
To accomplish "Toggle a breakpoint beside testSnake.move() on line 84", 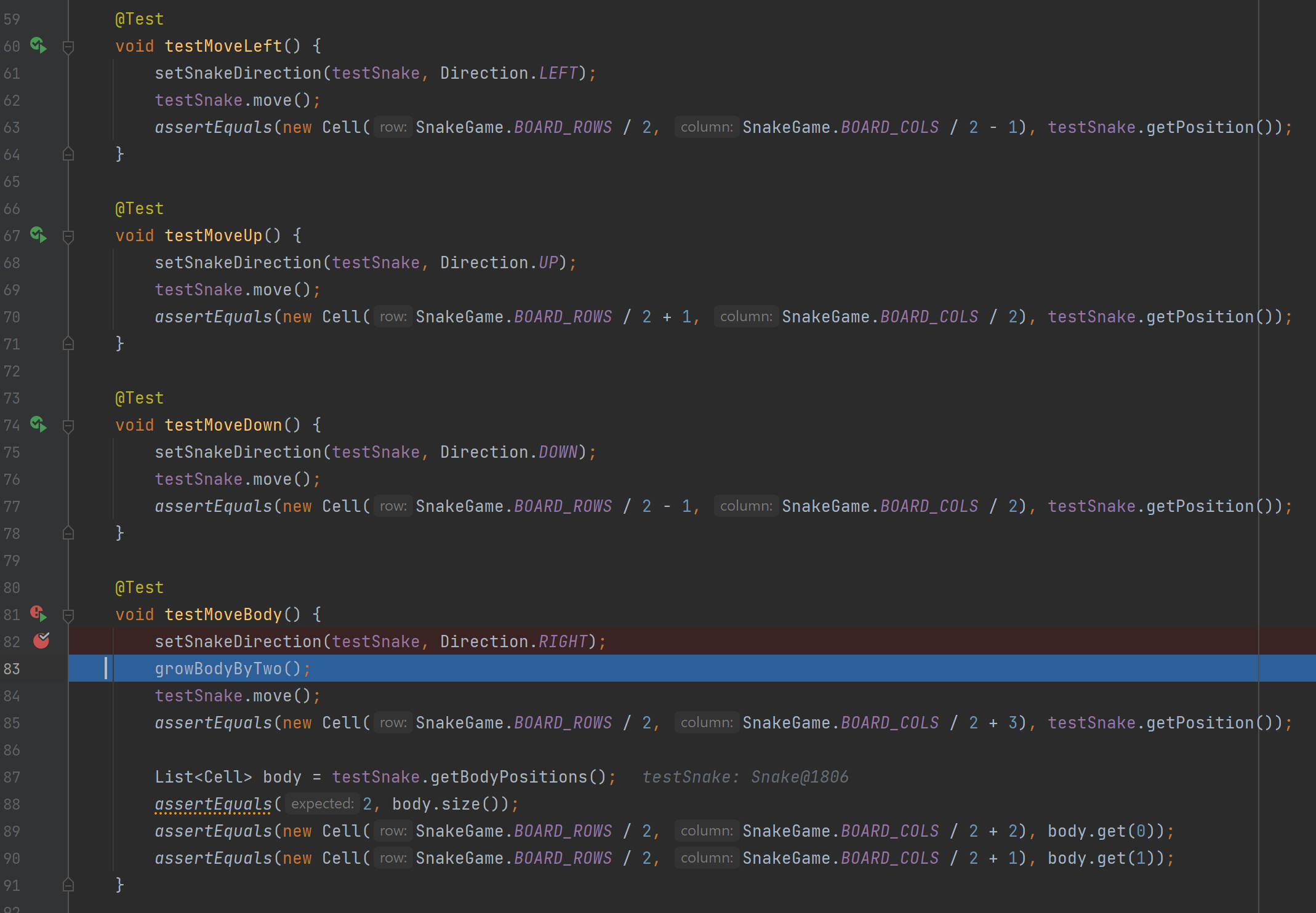I will click(x=41, y=696).
